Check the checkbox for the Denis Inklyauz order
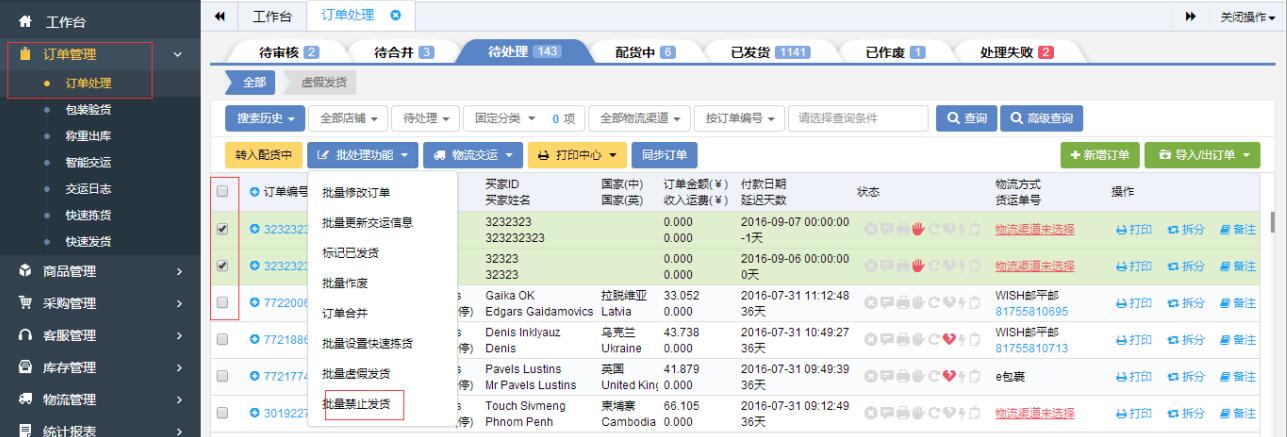This screenshot has width=1287, height=437. (222, 339)
